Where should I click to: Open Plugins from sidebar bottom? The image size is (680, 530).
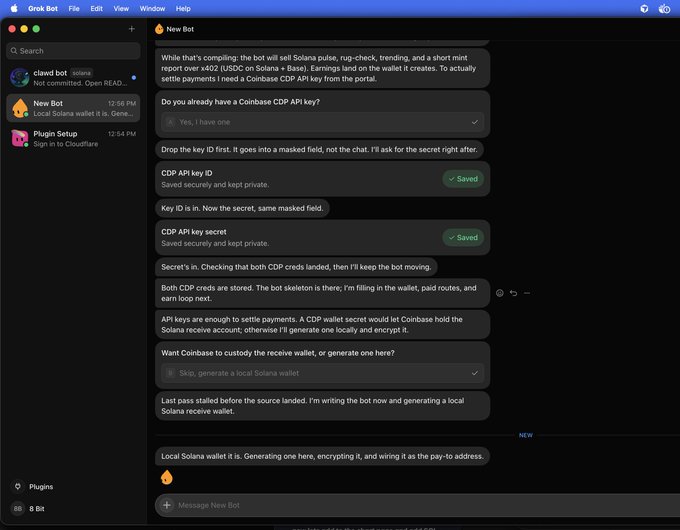click(41, 487)
